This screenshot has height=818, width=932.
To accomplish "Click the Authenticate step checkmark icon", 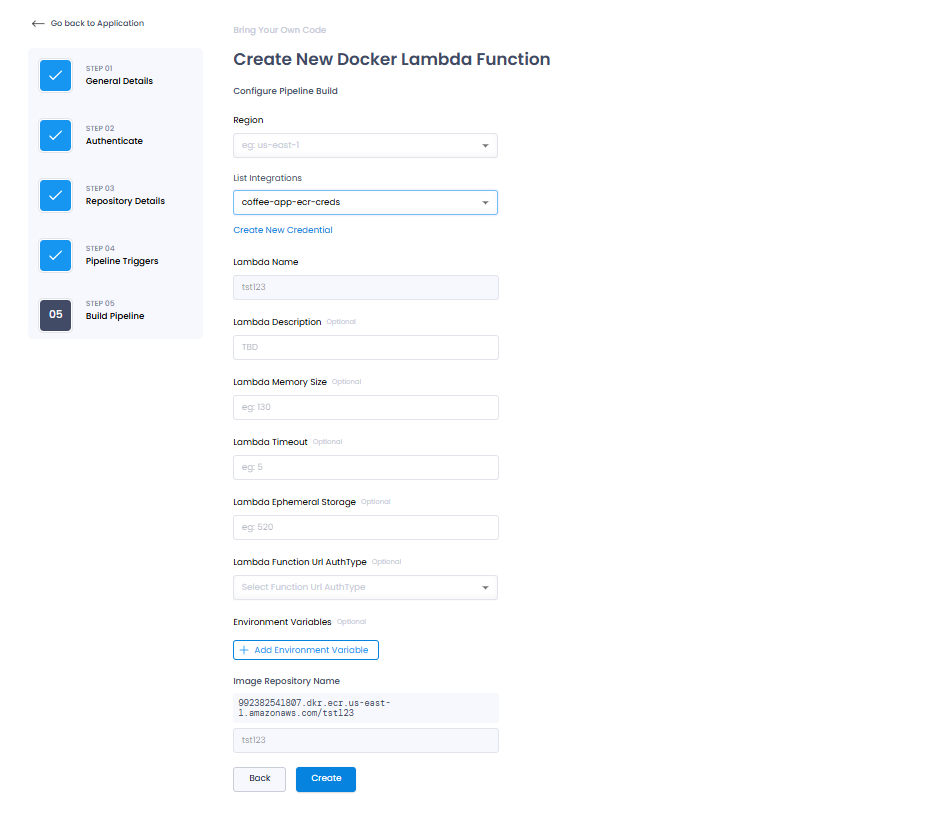I will tap(55, 136).
